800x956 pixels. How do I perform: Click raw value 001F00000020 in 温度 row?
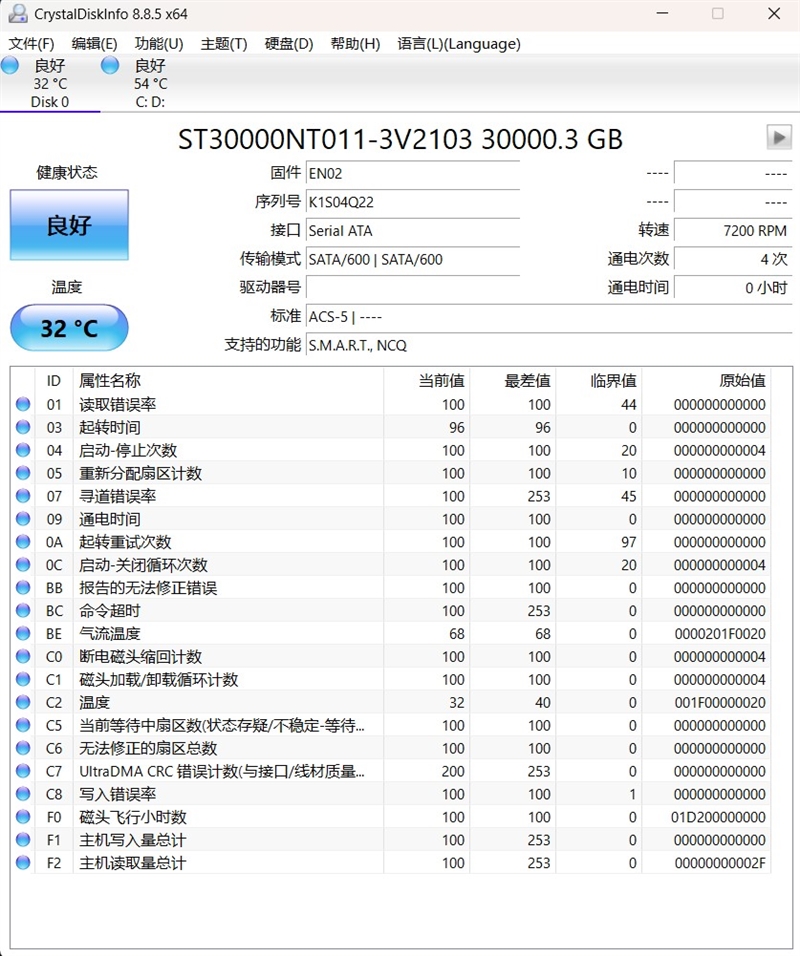(720, 703)
